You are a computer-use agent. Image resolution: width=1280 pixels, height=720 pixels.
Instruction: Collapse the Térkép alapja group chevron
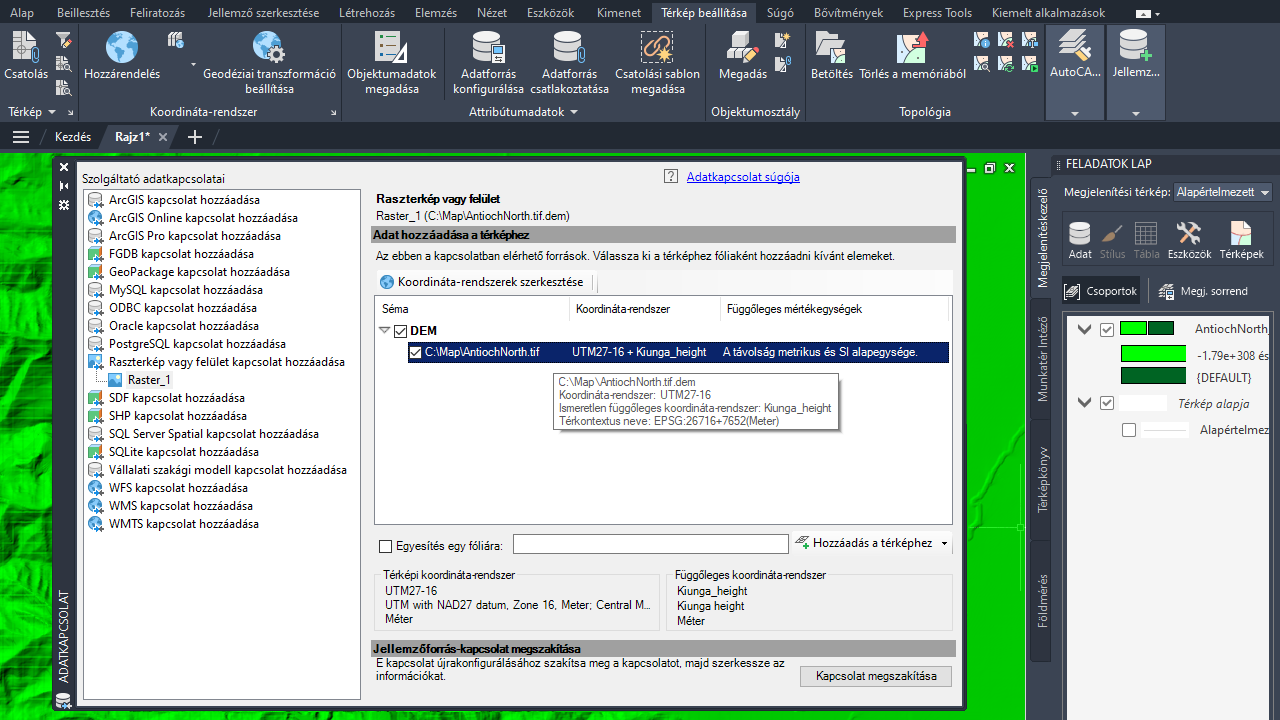click(x=1085, y=403)
